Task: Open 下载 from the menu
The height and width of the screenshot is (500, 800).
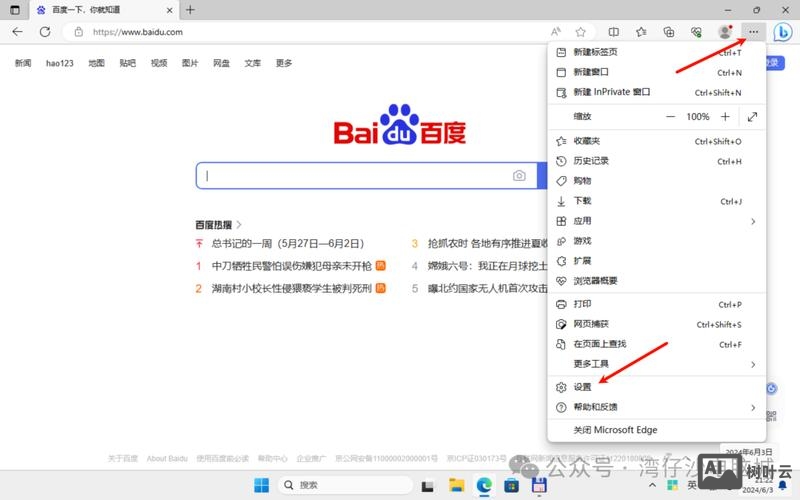Action: coord(656,201)
